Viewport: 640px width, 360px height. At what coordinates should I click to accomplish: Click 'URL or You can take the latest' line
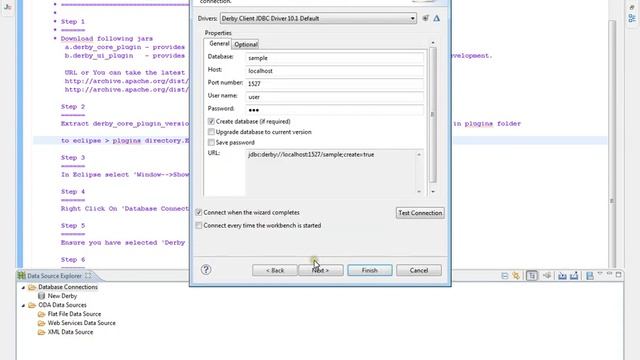(125, 73)
